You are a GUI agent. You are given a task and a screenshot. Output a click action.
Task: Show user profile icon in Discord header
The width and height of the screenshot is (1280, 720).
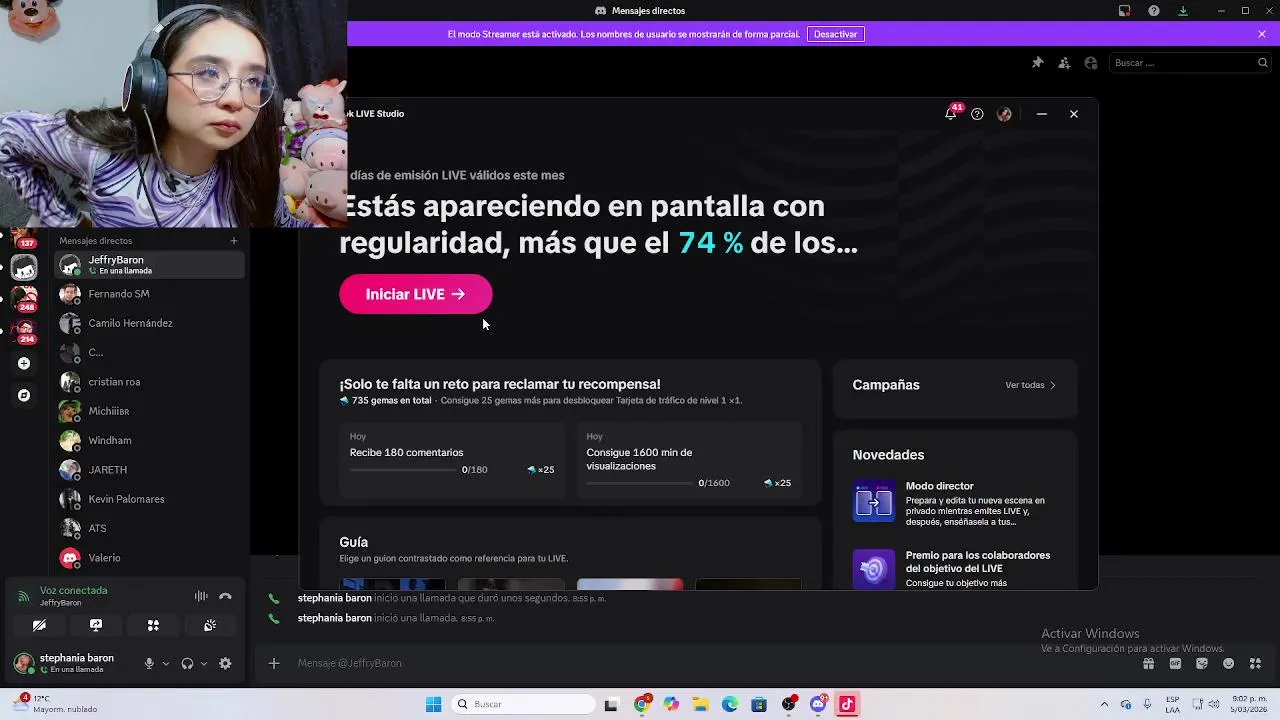click(1091, 62)
